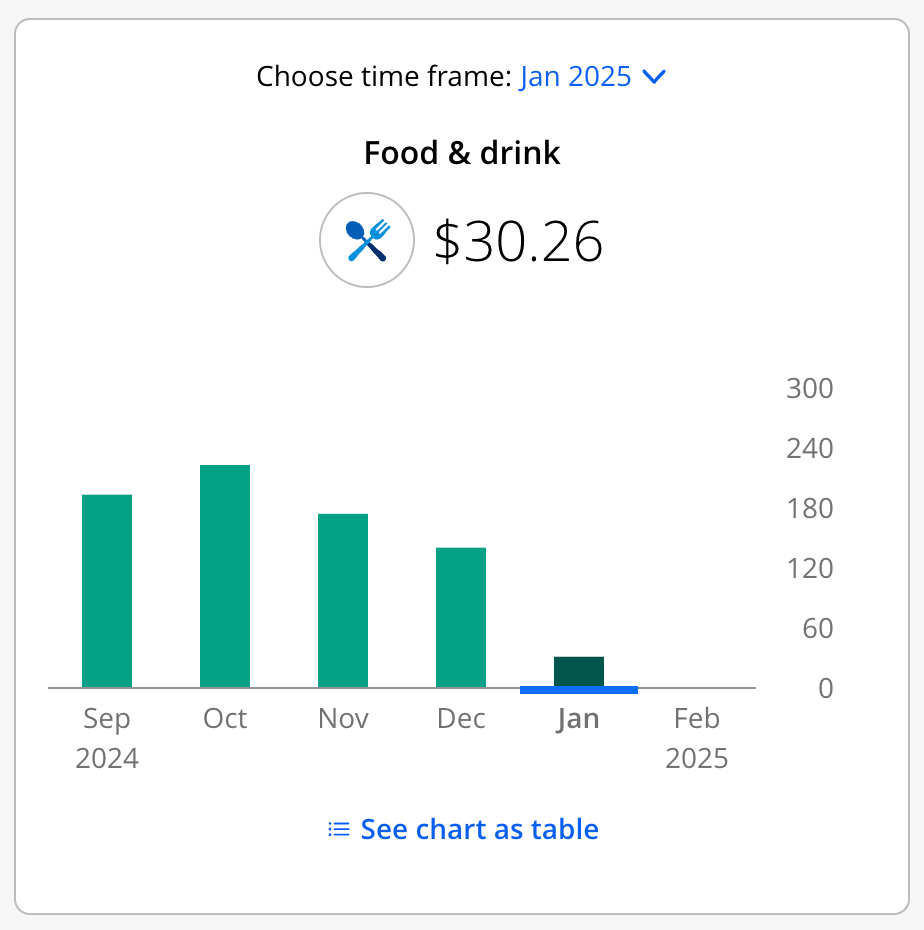Expand the time frame chevron arrow

click(x=654, y=76)
